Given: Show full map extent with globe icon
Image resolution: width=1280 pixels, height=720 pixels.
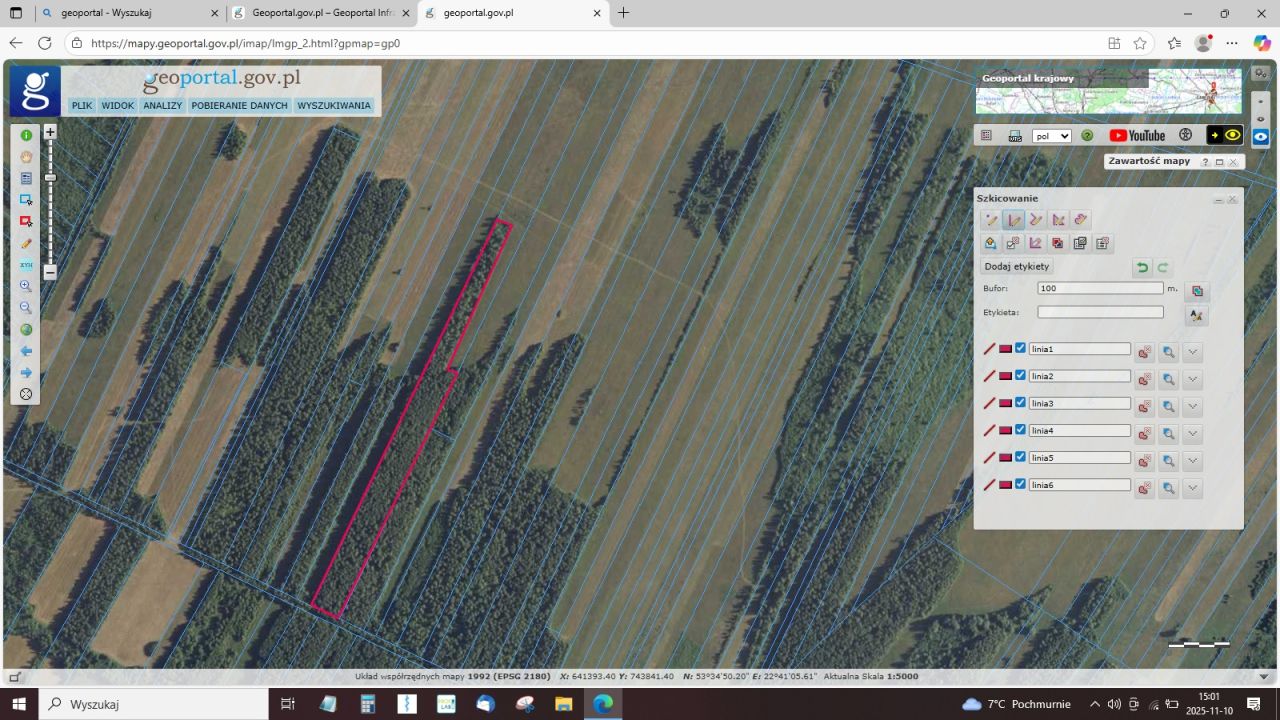Looking at the screenshot, I should coord(26,329).
